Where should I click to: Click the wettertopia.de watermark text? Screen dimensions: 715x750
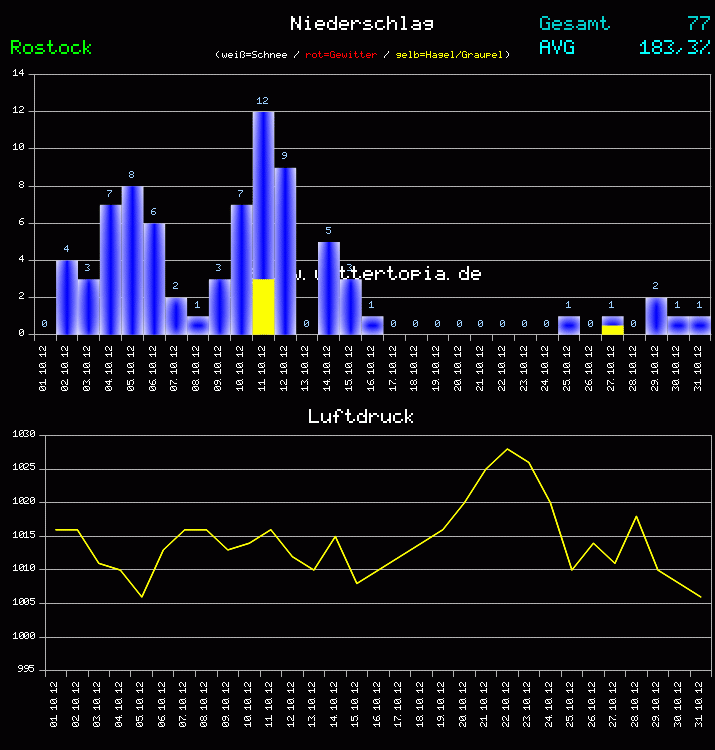(x=390, y=273)
